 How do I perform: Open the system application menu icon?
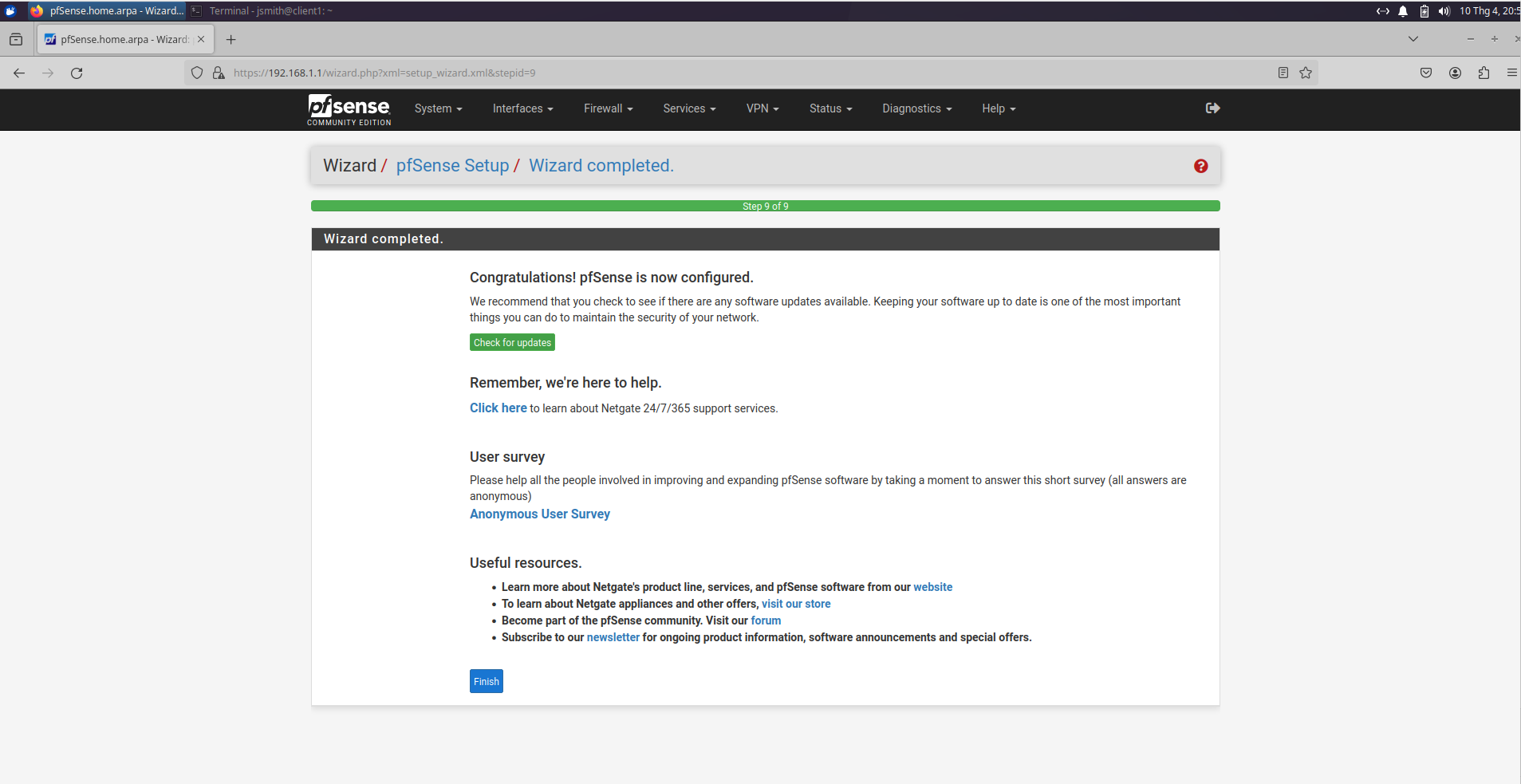pyautogui.click(x=10, y=10)
